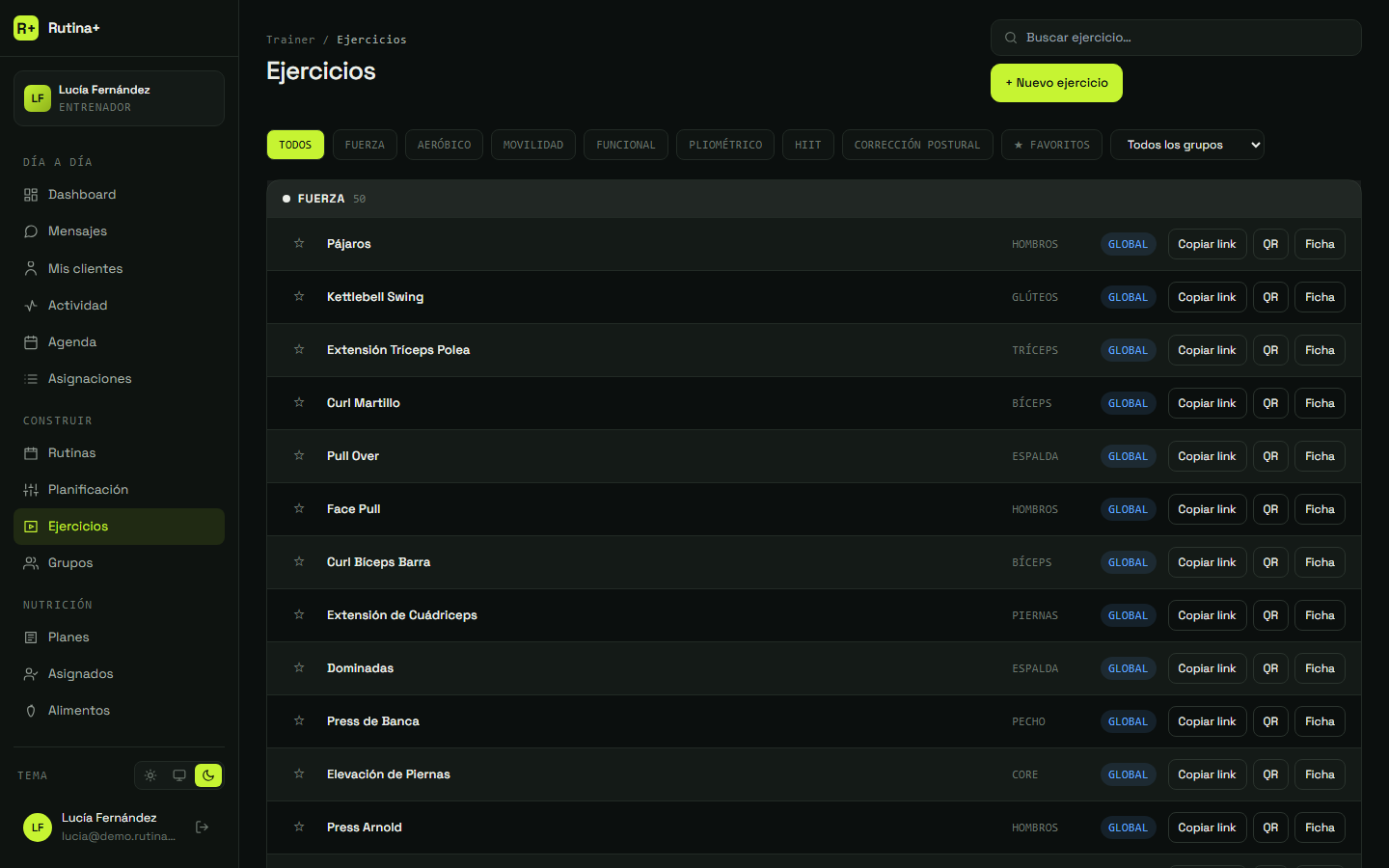Open the Todos los grupos dropdown
Screen dimensions: 1389x868
coord(1187,145)
